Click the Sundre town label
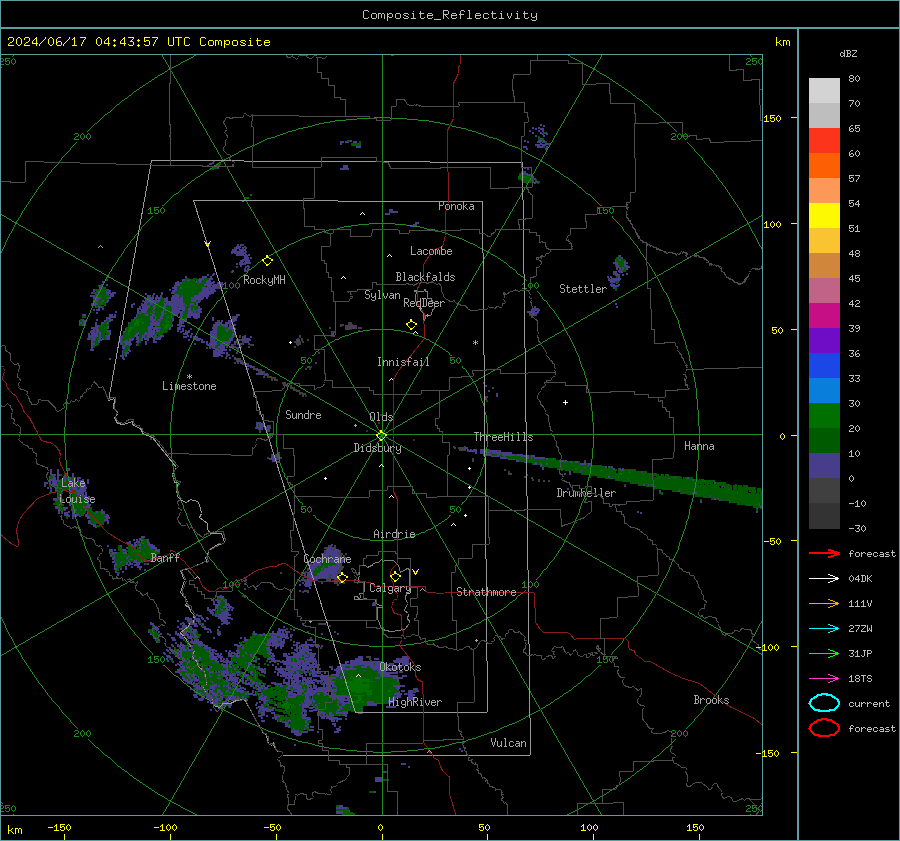The height and width of the screenshot is (841, 900). (303, 415)
